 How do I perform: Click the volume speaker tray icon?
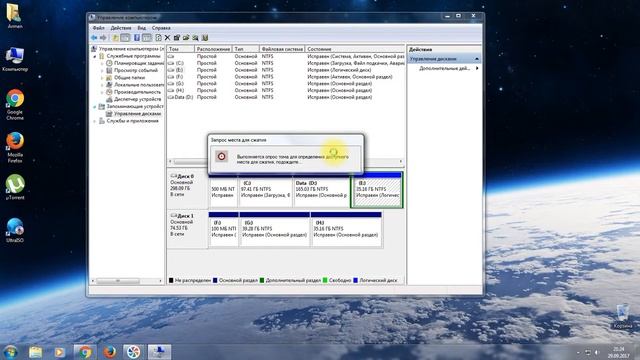596,352
